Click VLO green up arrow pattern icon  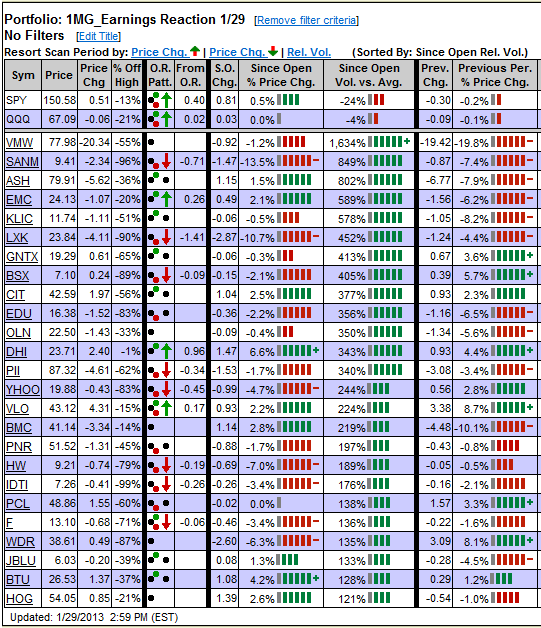click(x=167, y=408)
